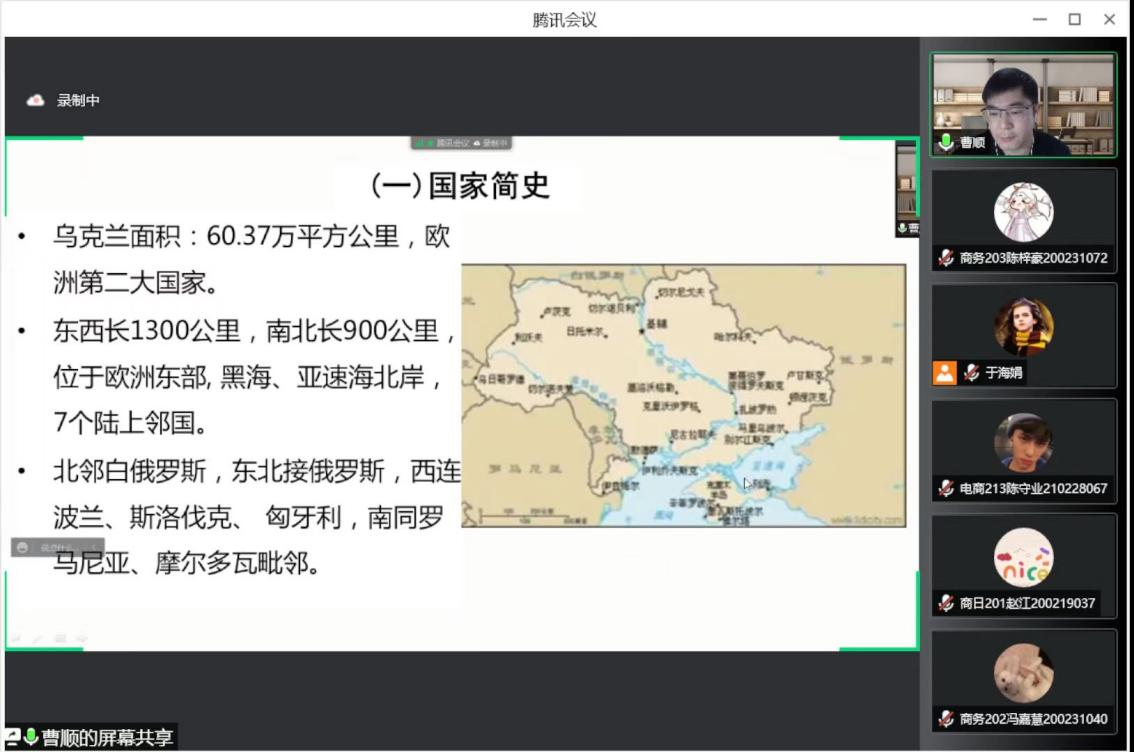Select the avatar of 商务202冯嘉慧200231040

(x=1023, y=672)
